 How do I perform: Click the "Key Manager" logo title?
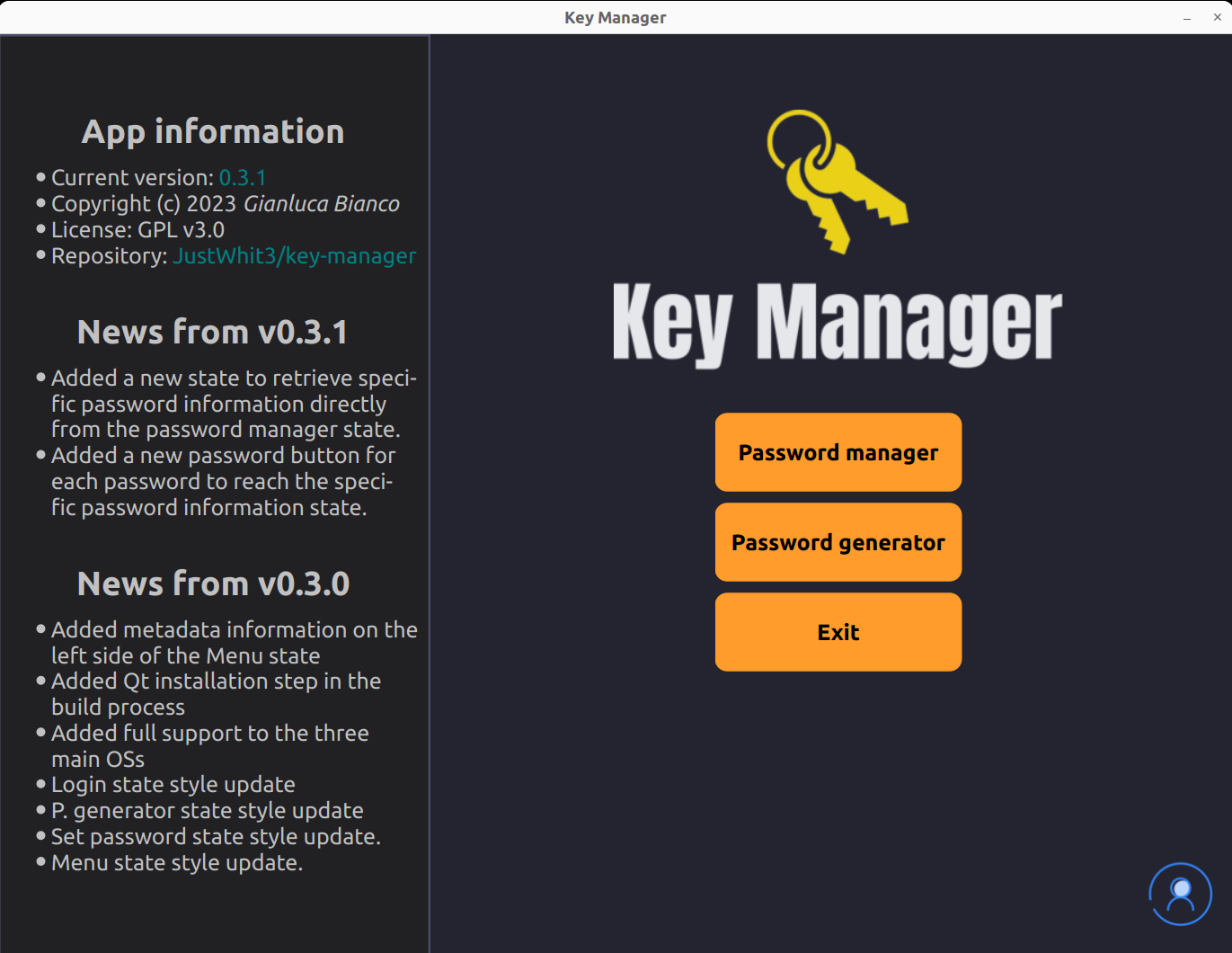(837, 324)
